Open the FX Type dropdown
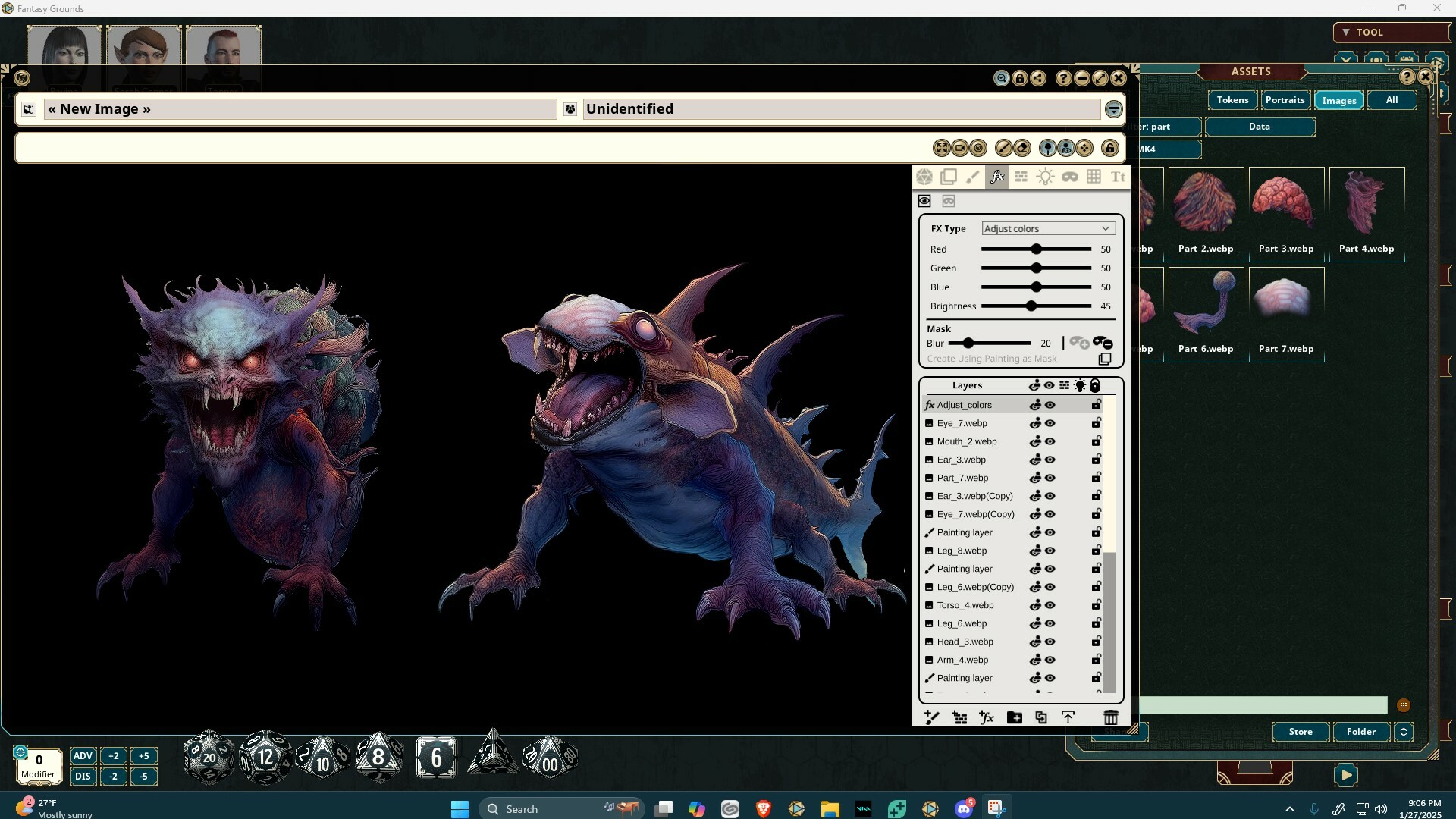 click(1047, 228)
